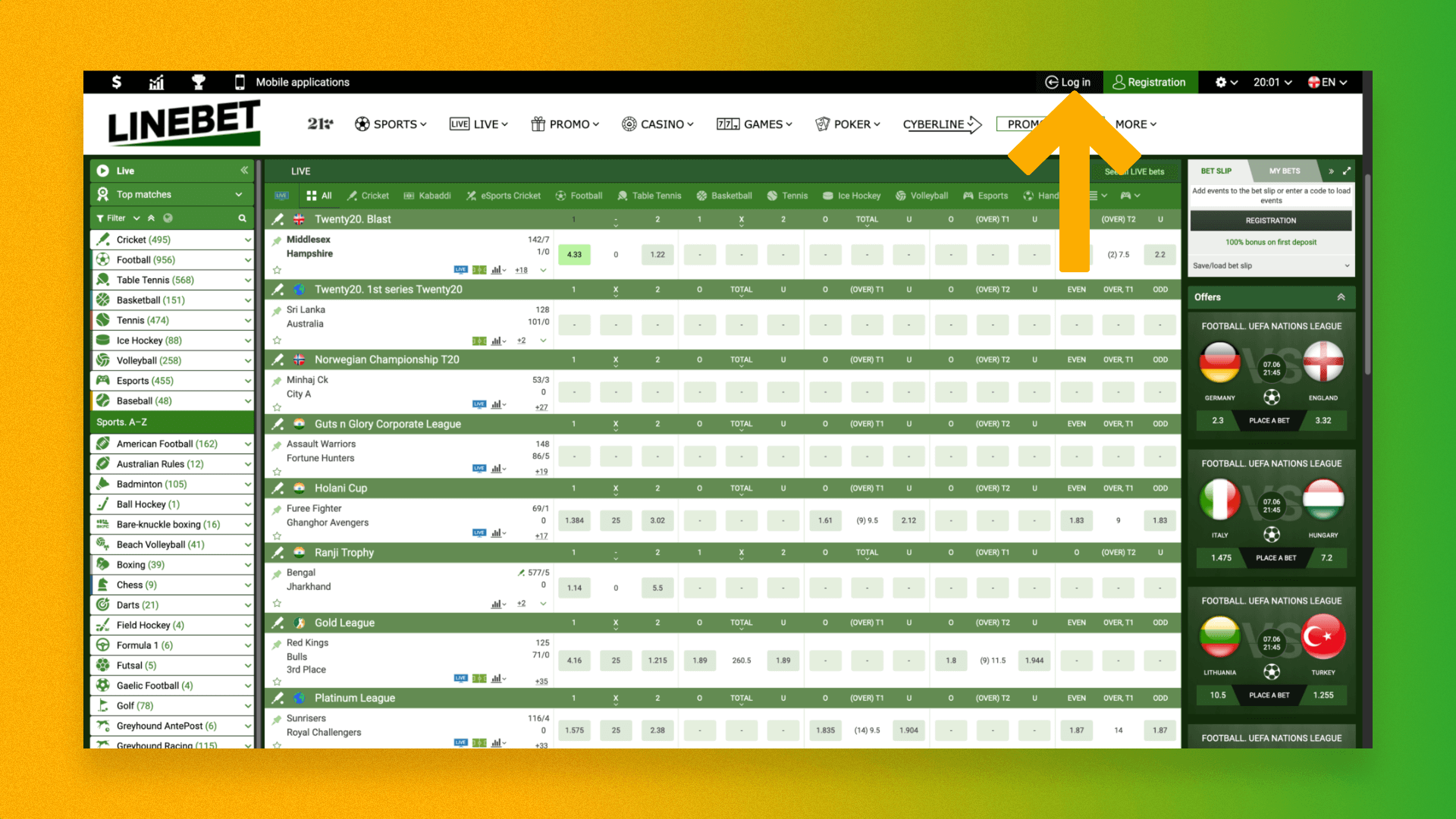Open the settings gear dropdown
This screenshot has height=819, width=1456.
(1226, 82)
